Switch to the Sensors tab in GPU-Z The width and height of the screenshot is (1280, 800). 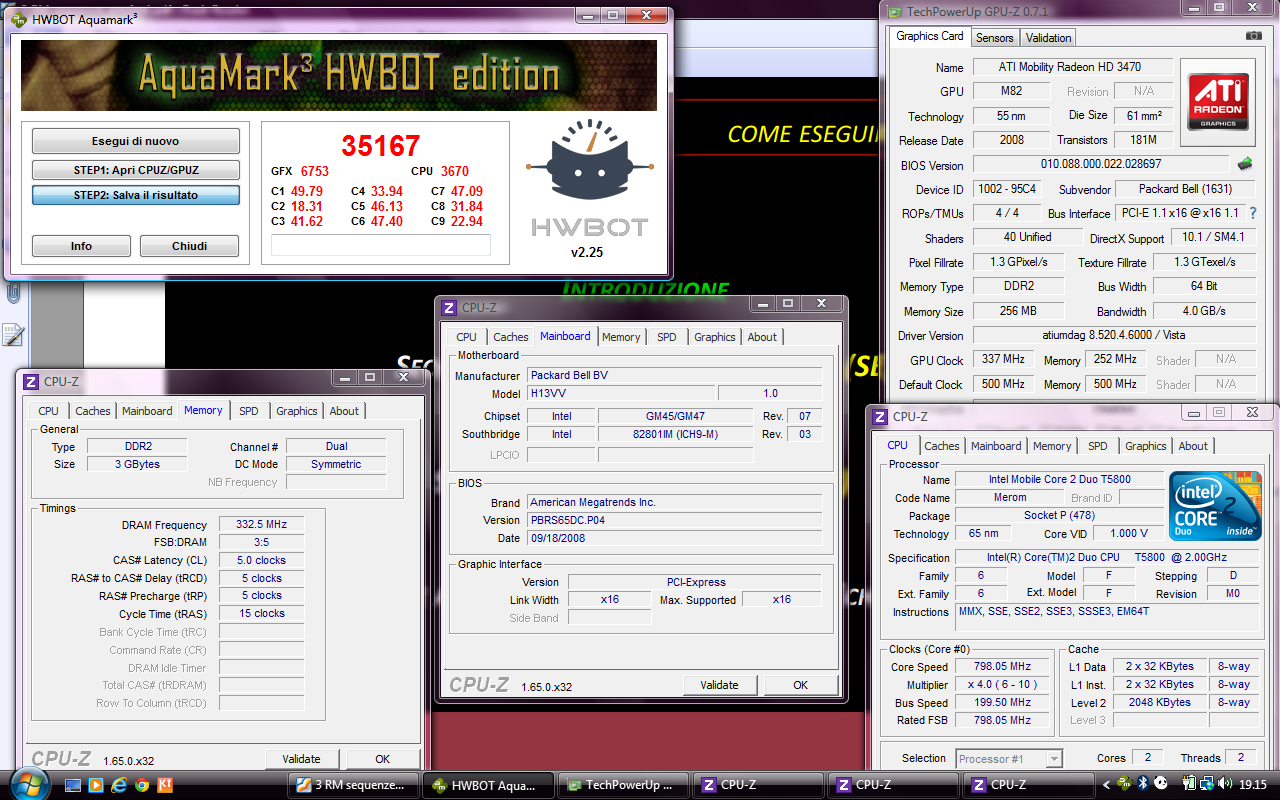click(995, 38)
